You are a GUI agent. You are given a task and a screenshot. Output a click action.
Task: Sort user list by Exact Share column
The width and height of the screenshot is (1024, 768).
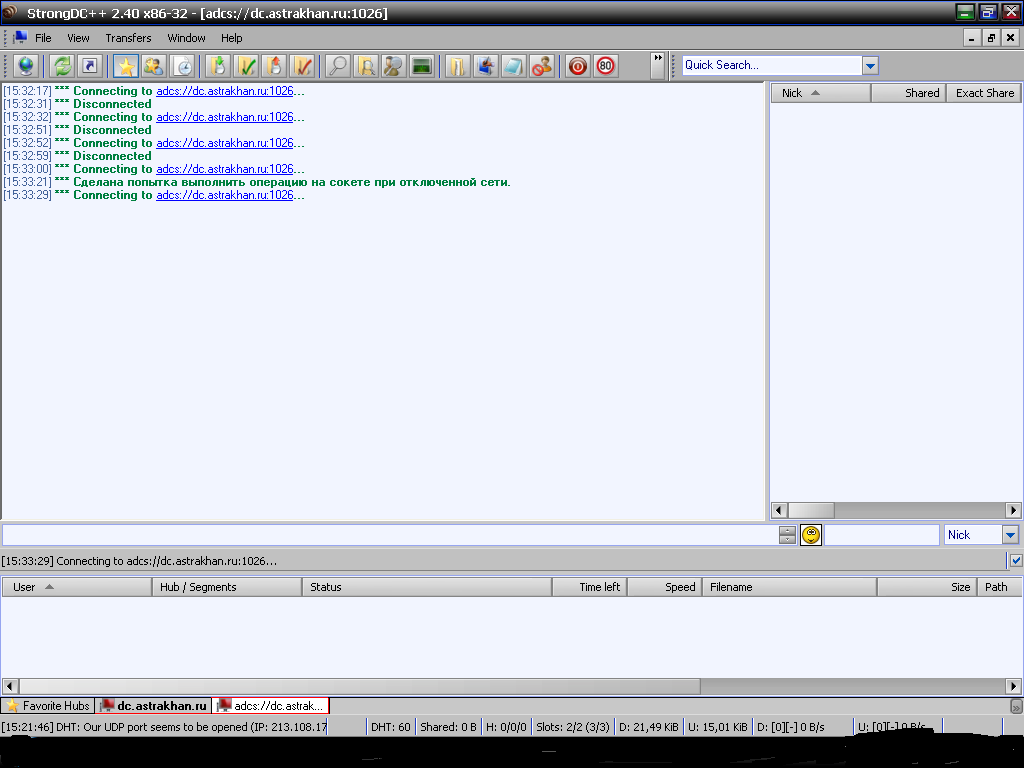(x=984, y=93)
